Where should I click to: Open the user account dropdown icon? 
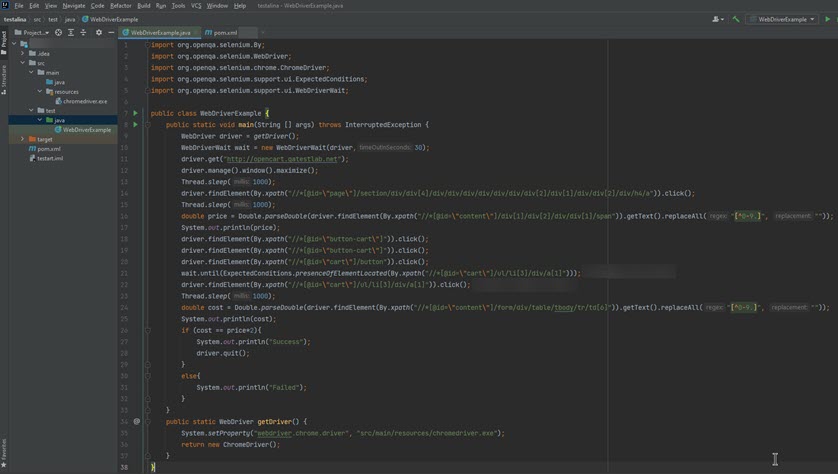pyautogui.click(x=718, y=19)
